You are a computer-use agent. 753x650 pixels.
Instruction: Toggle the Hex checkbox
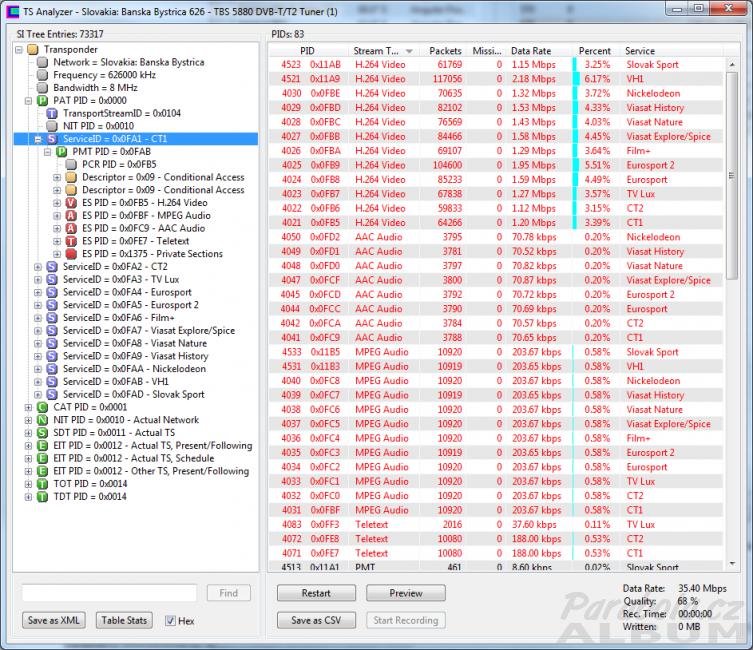pos(171,621)
